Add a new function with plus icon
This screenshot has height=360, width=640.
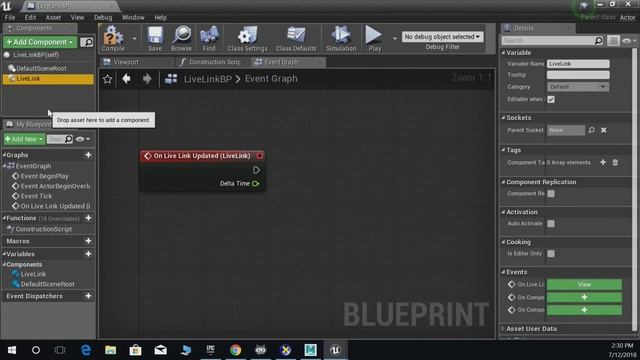tap(88, 218)
